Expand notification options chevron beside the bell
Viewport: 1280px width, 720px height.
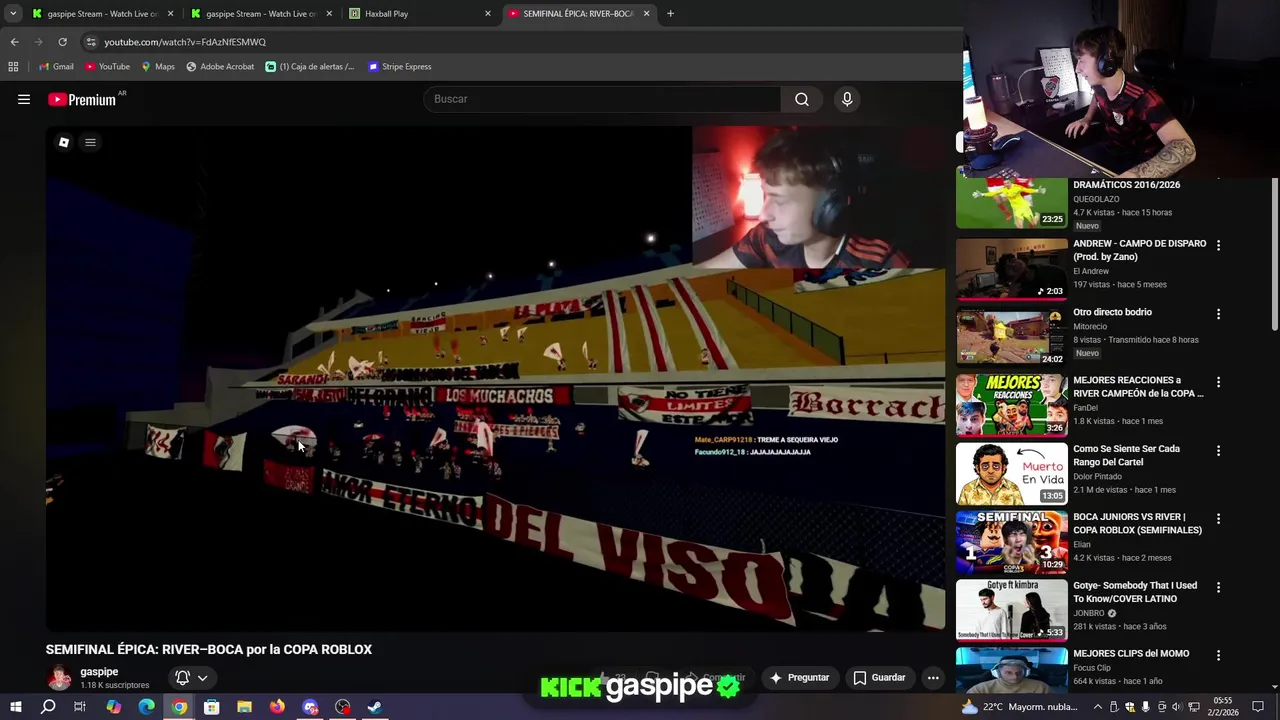[x=202, y=677]
